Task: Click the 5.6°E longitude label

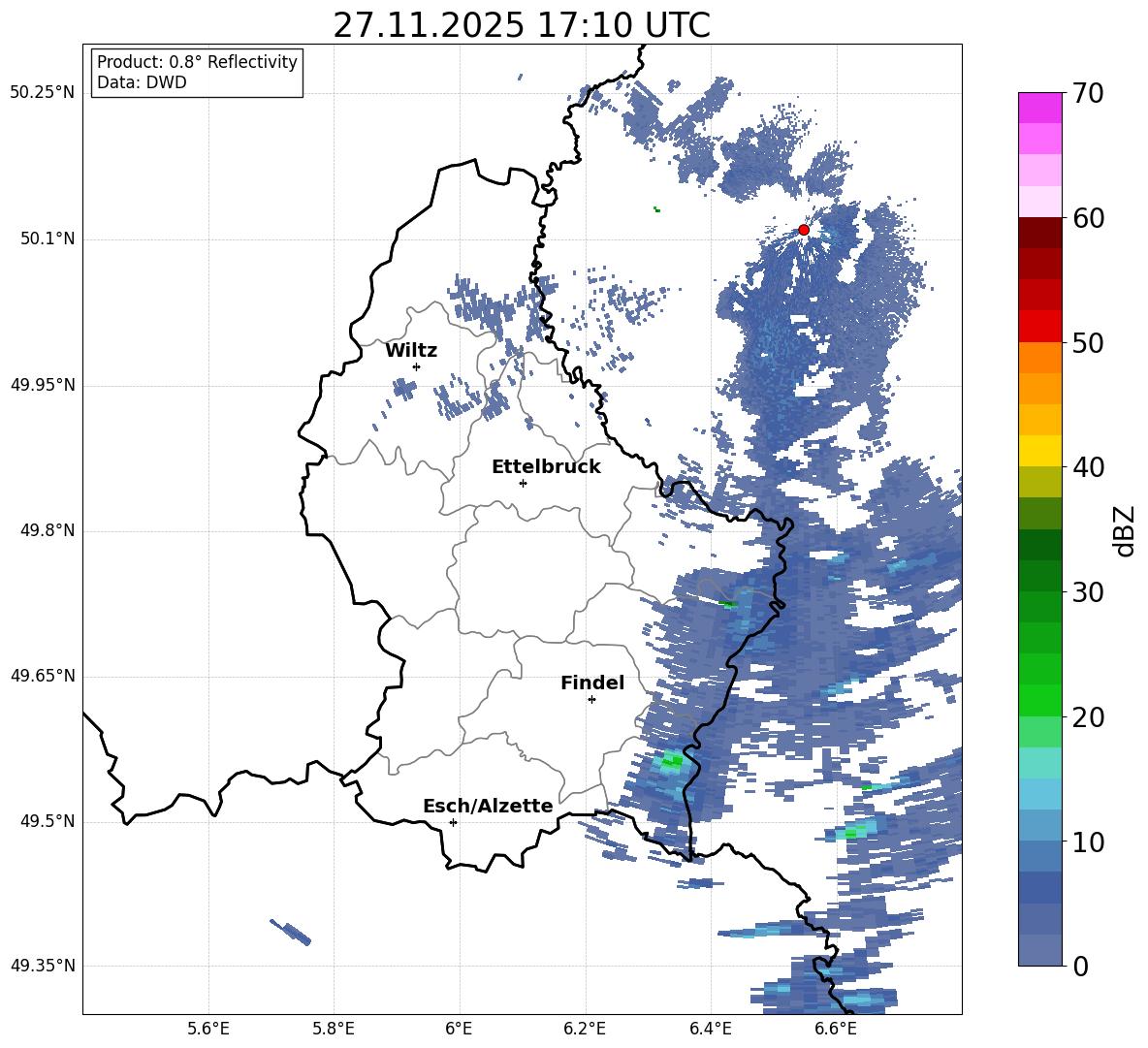Action: tap(208, 1029)
